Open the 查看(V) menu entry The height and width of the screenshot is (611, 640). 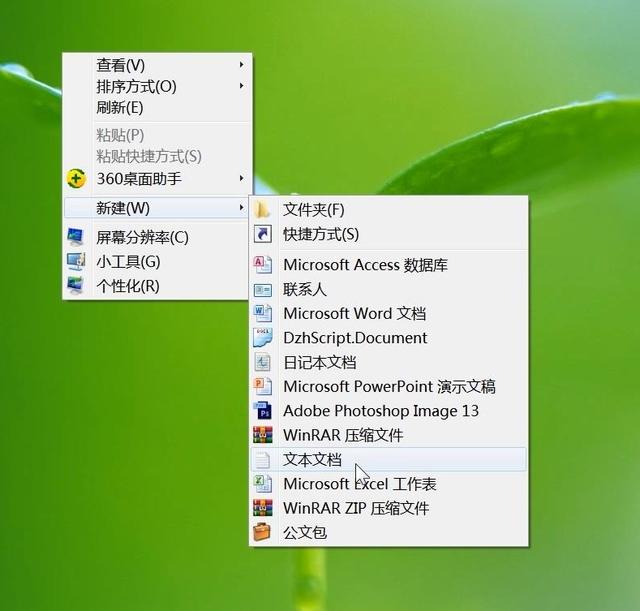[157, 64]
